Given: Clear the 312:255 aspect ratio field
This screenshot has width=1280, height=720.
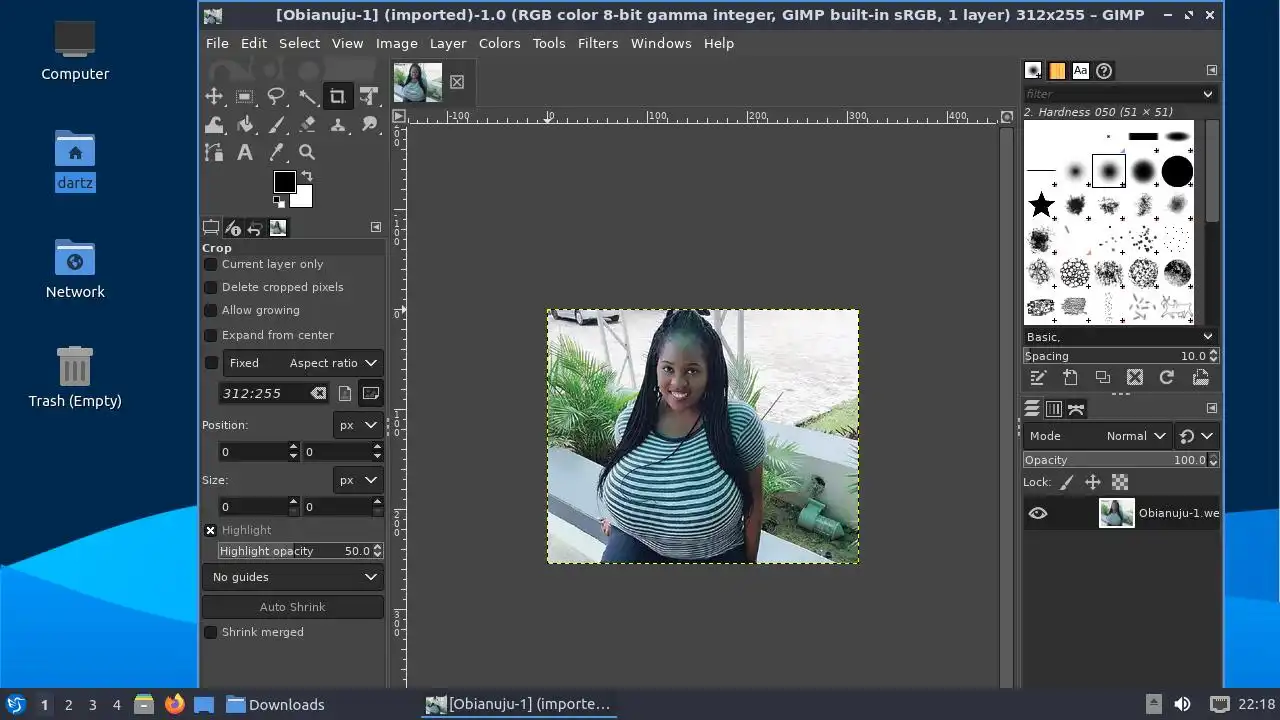Looking at the screenshot, I should (318, 393).
